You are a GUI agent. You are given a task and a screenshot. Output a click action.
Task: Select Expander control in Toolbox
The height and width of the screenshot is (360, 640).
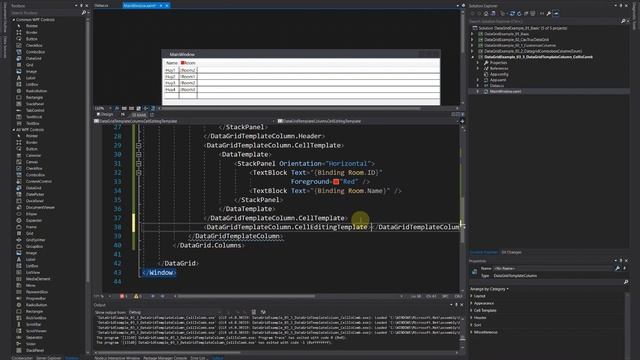point(33,220)
